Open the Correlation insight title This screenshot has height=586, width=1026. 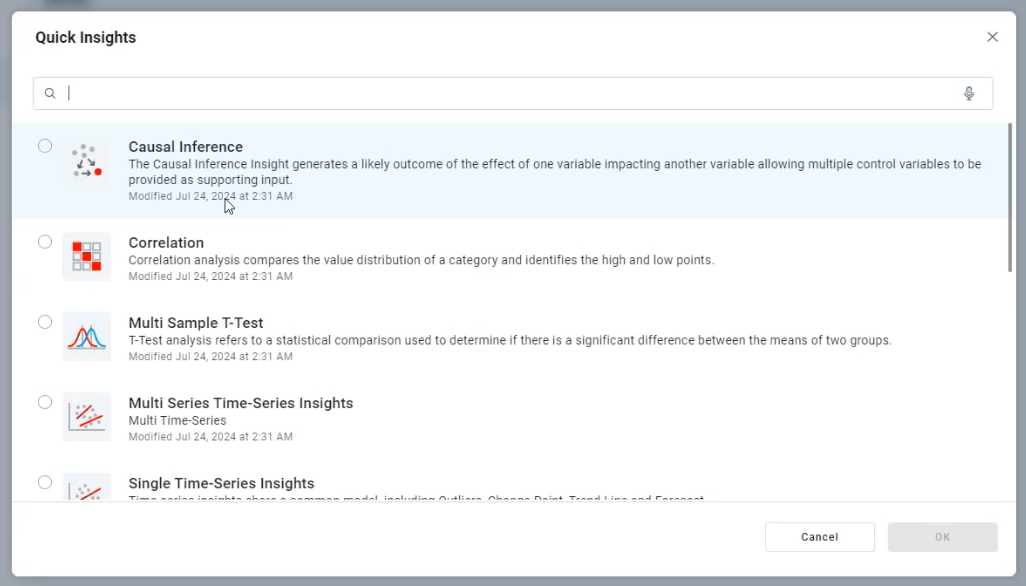[x=166, y=243]
